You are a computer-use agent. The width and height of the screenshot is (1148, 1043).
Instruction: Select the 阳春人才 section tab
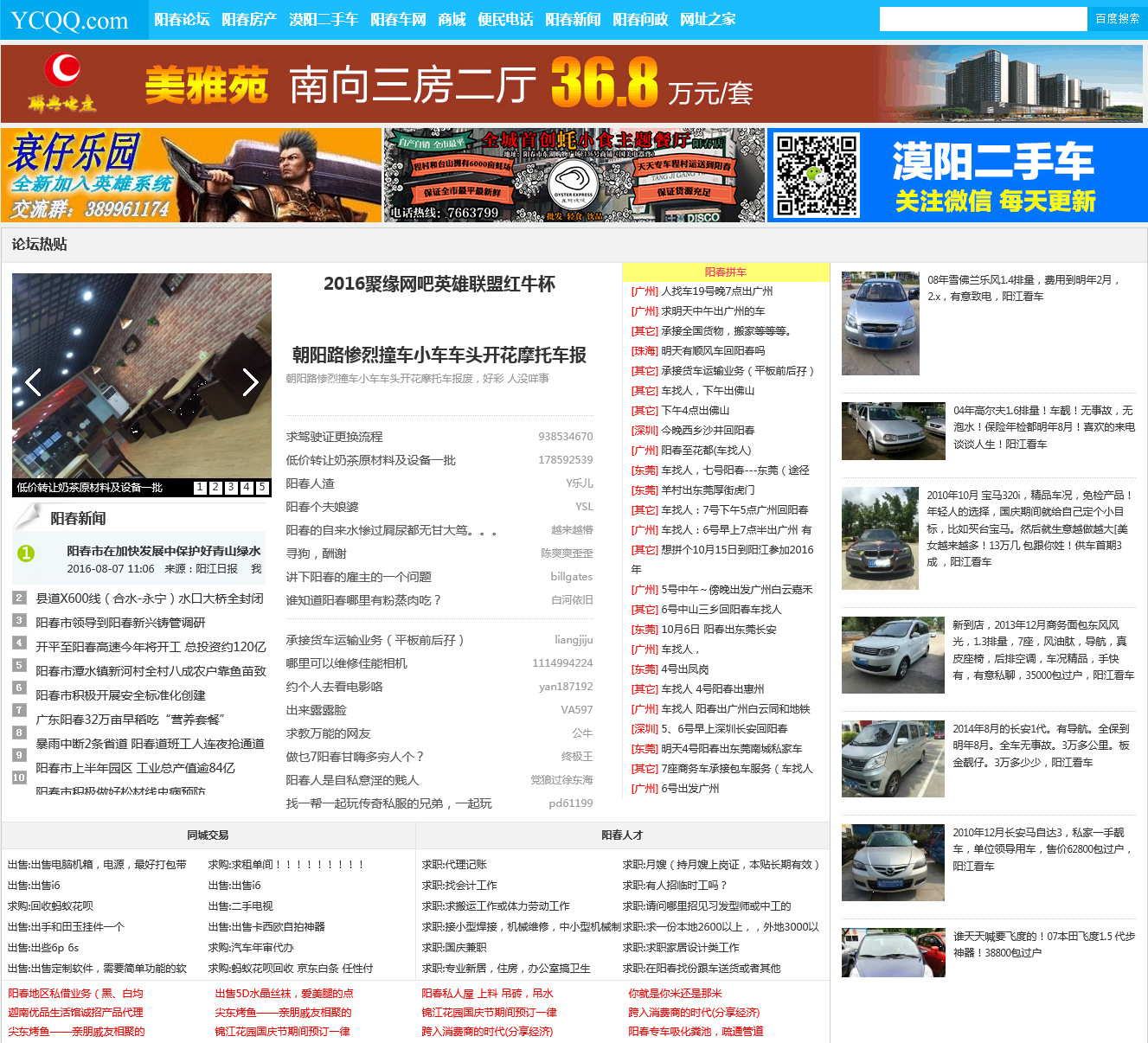click(x=622, y=835)
